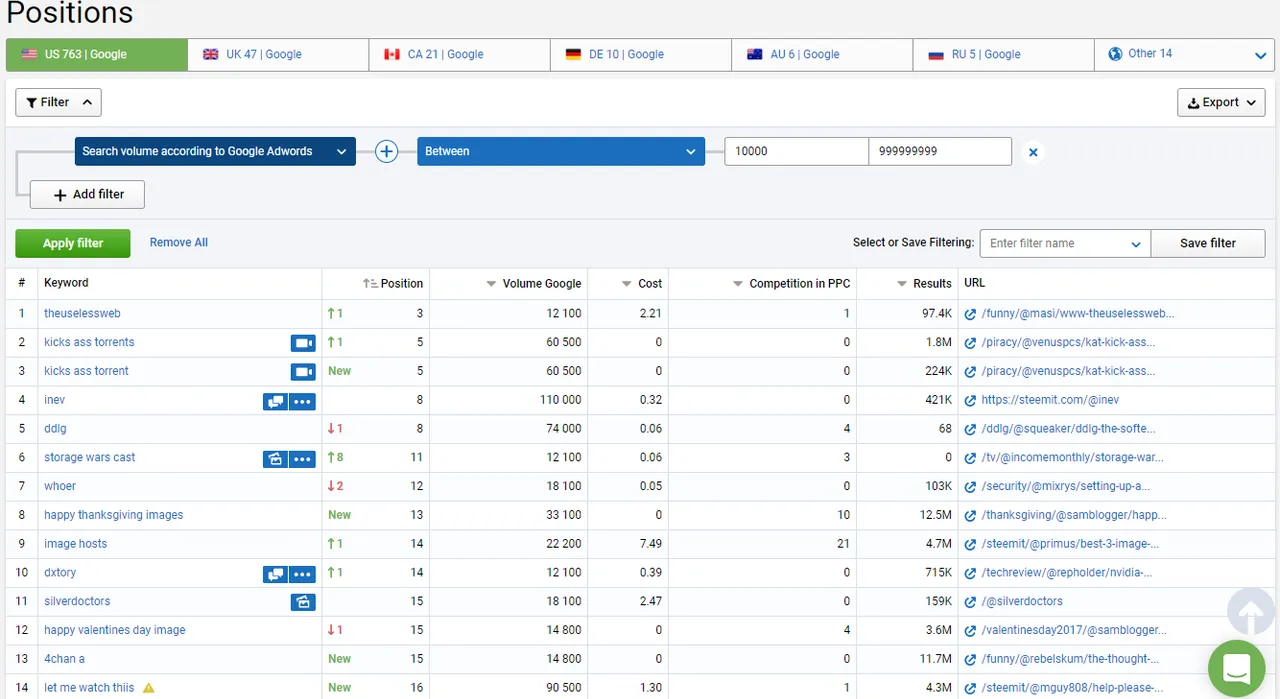Screen dimensions: 1280x699
Task: Click the three-dots icon in inev row
Action: 303,401
